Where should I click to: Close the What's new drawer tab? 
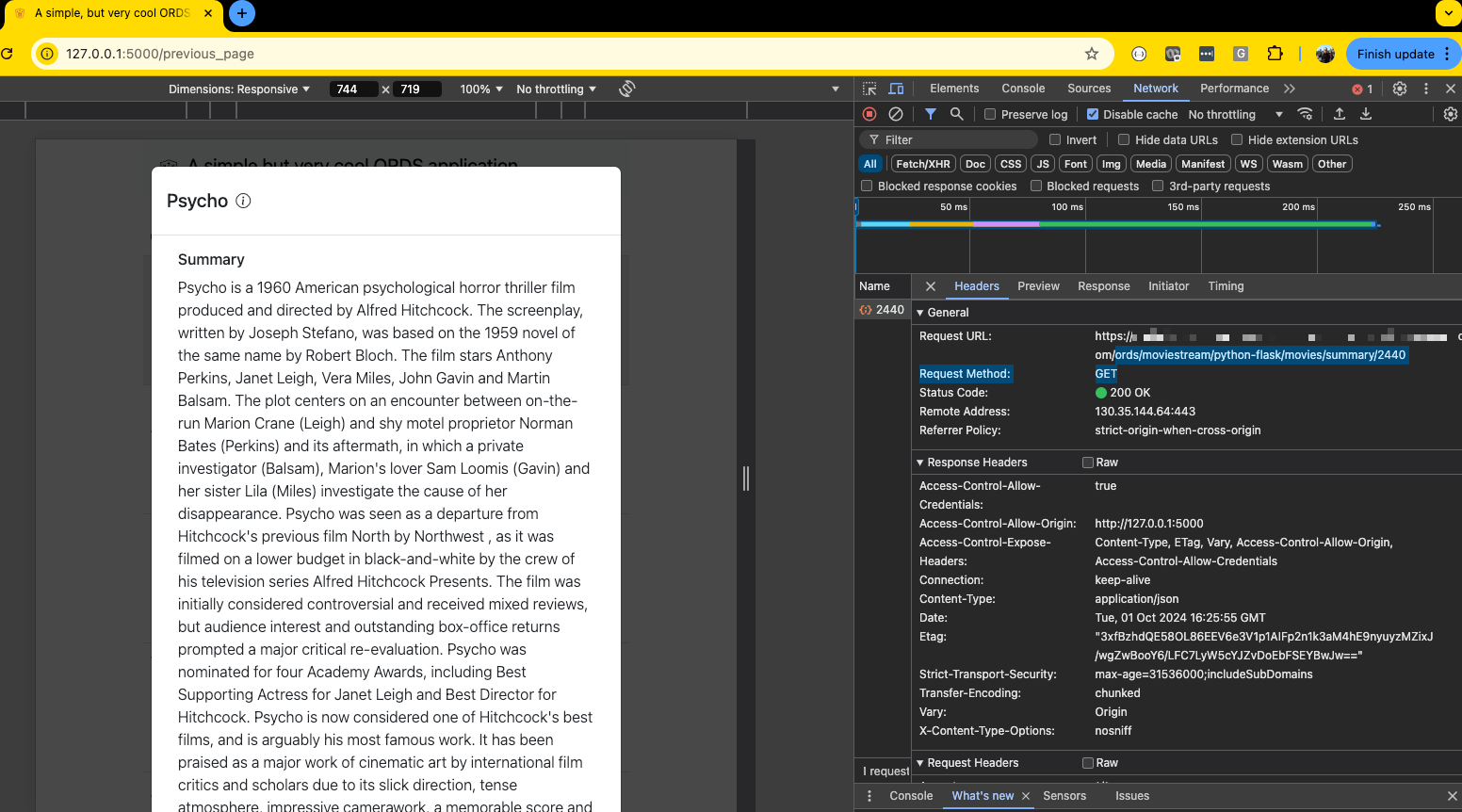(x=1026, y=796)
